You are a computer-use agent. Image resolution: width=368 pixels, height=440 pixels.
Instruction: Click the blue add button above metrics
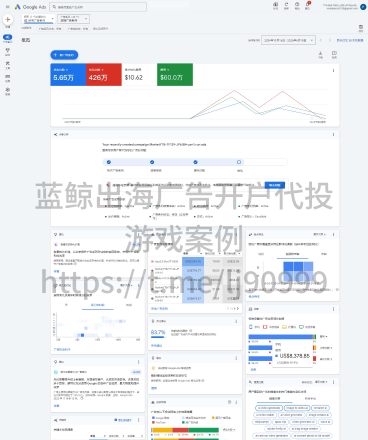[x=64, y=55]
